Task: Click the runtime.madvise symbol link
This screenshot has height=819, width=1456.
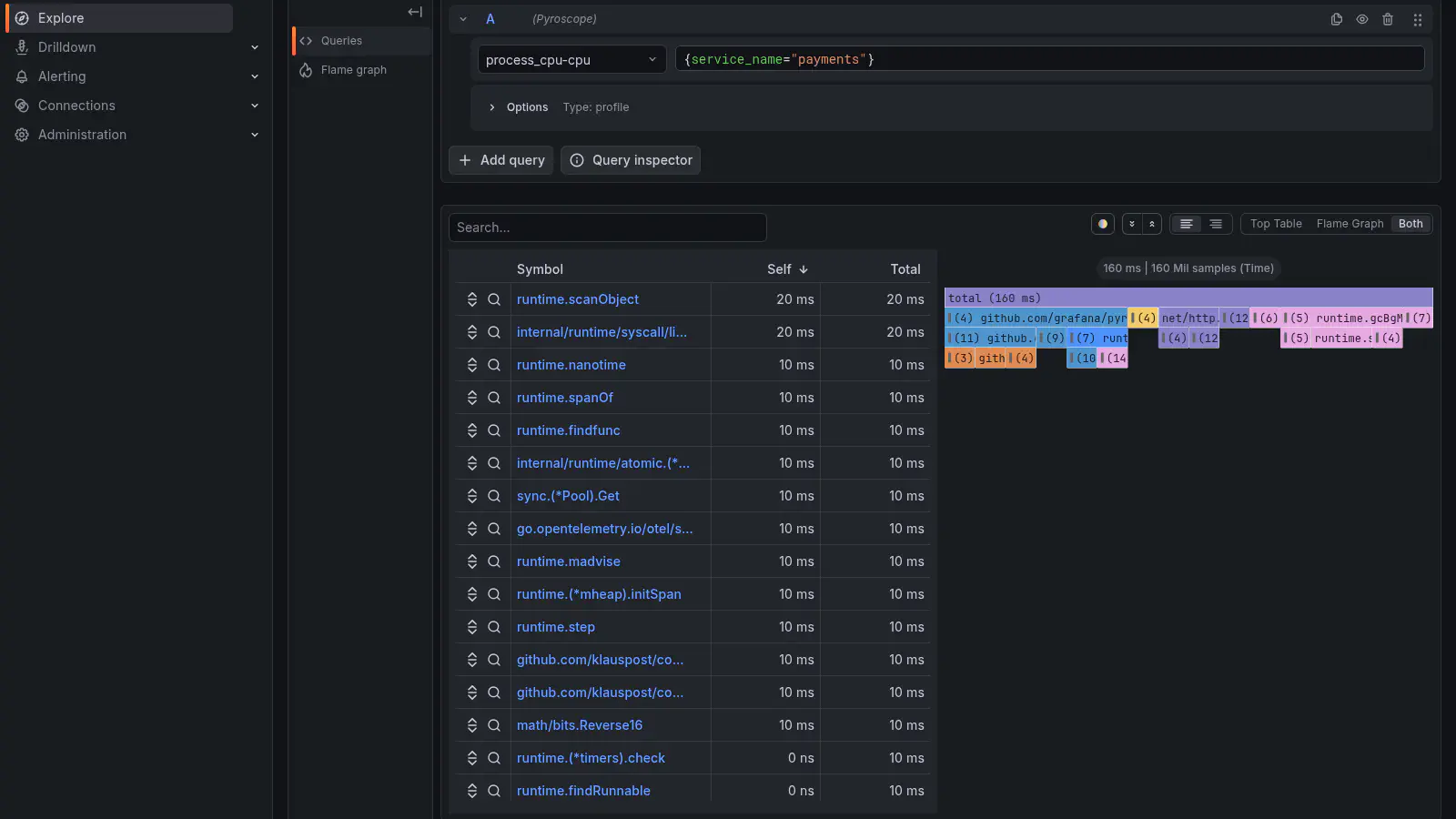Action: [x=569, y=561]
